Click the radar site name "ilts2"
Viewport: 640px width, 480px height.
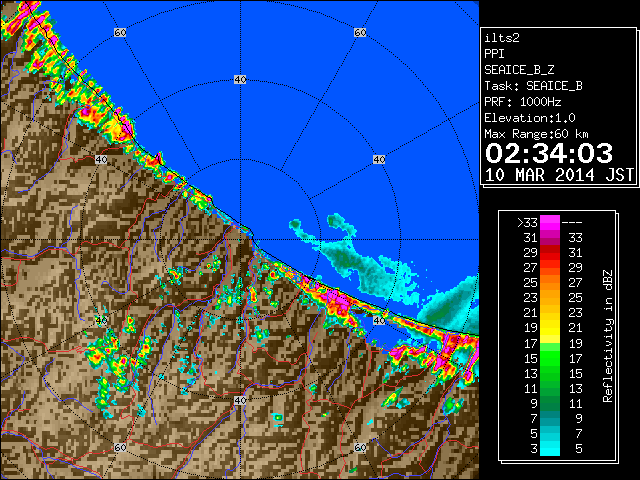point(502,38)
